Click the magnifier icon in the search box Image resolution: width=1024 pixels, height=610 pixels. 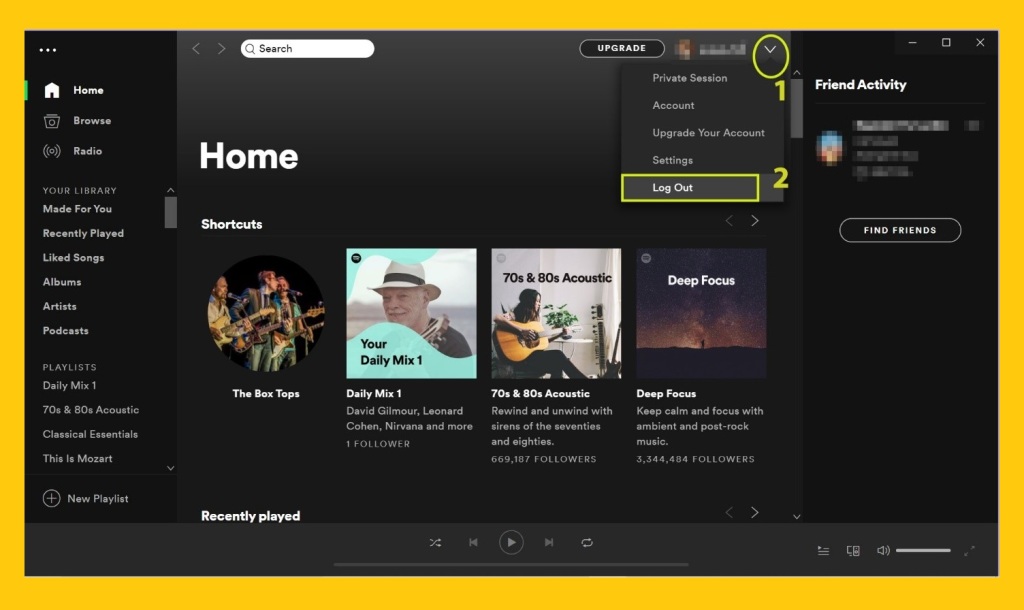click(250, 49)
